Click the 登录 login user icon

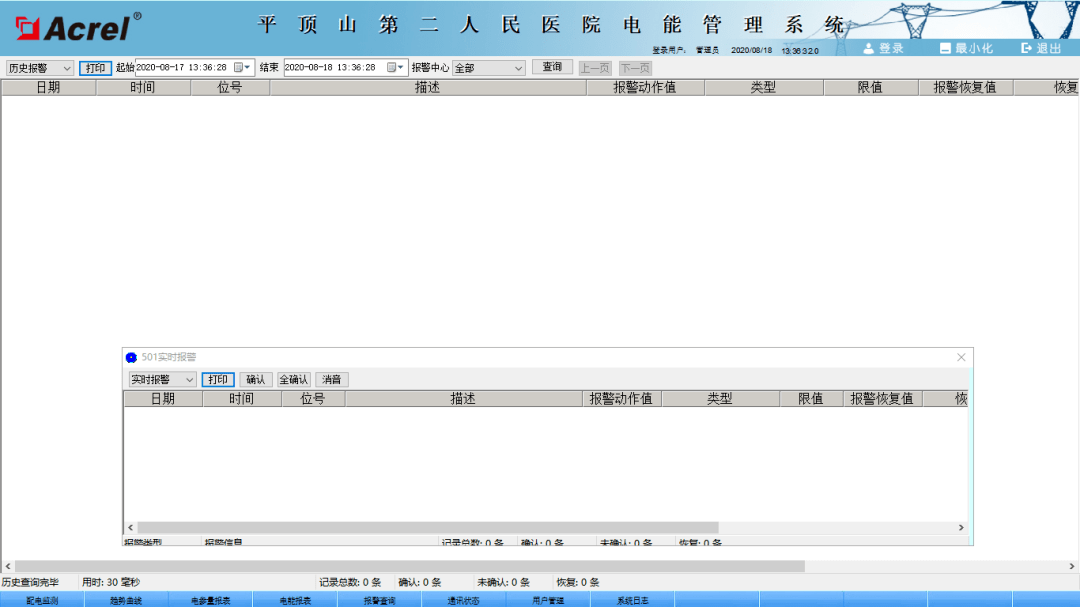pyautogui.click(x=869, y=48)
